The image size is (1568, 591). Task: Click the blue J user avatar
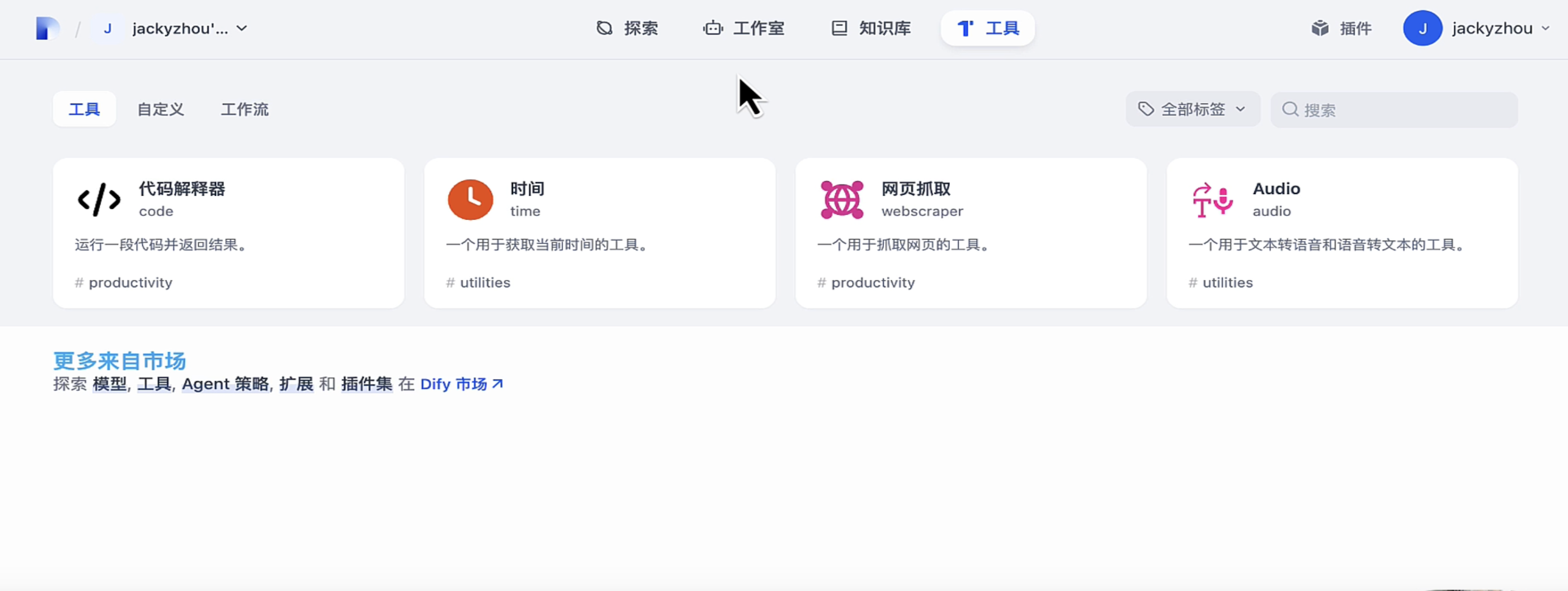click(1422, 29)
